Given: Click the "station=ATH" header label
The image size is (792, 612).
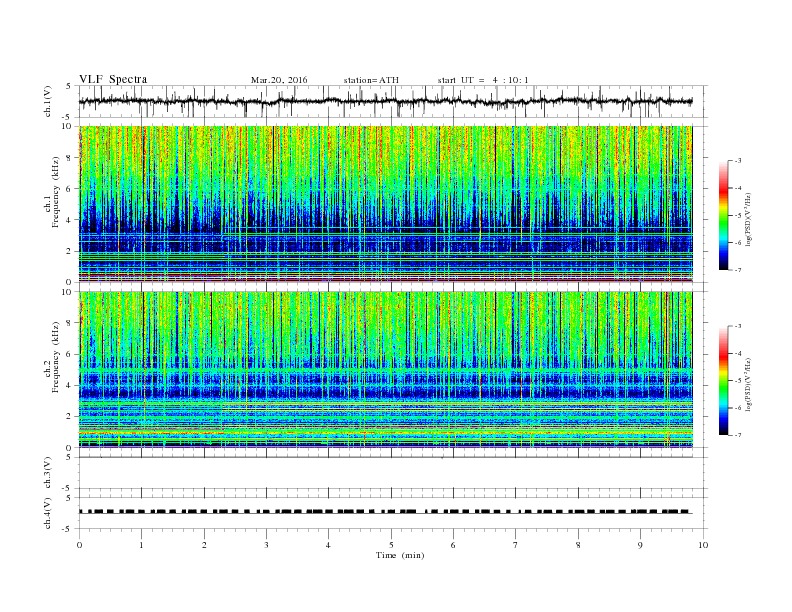Looking at the screenshot, I should point(371,80).
